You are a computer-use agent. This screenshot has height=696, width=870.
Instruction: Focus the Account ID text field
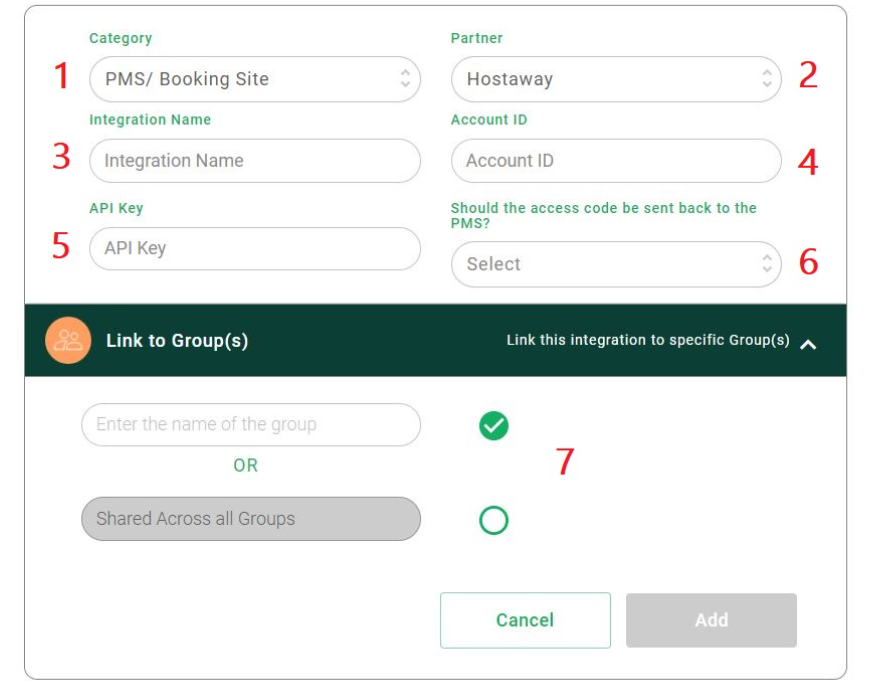tap(616, 160)
